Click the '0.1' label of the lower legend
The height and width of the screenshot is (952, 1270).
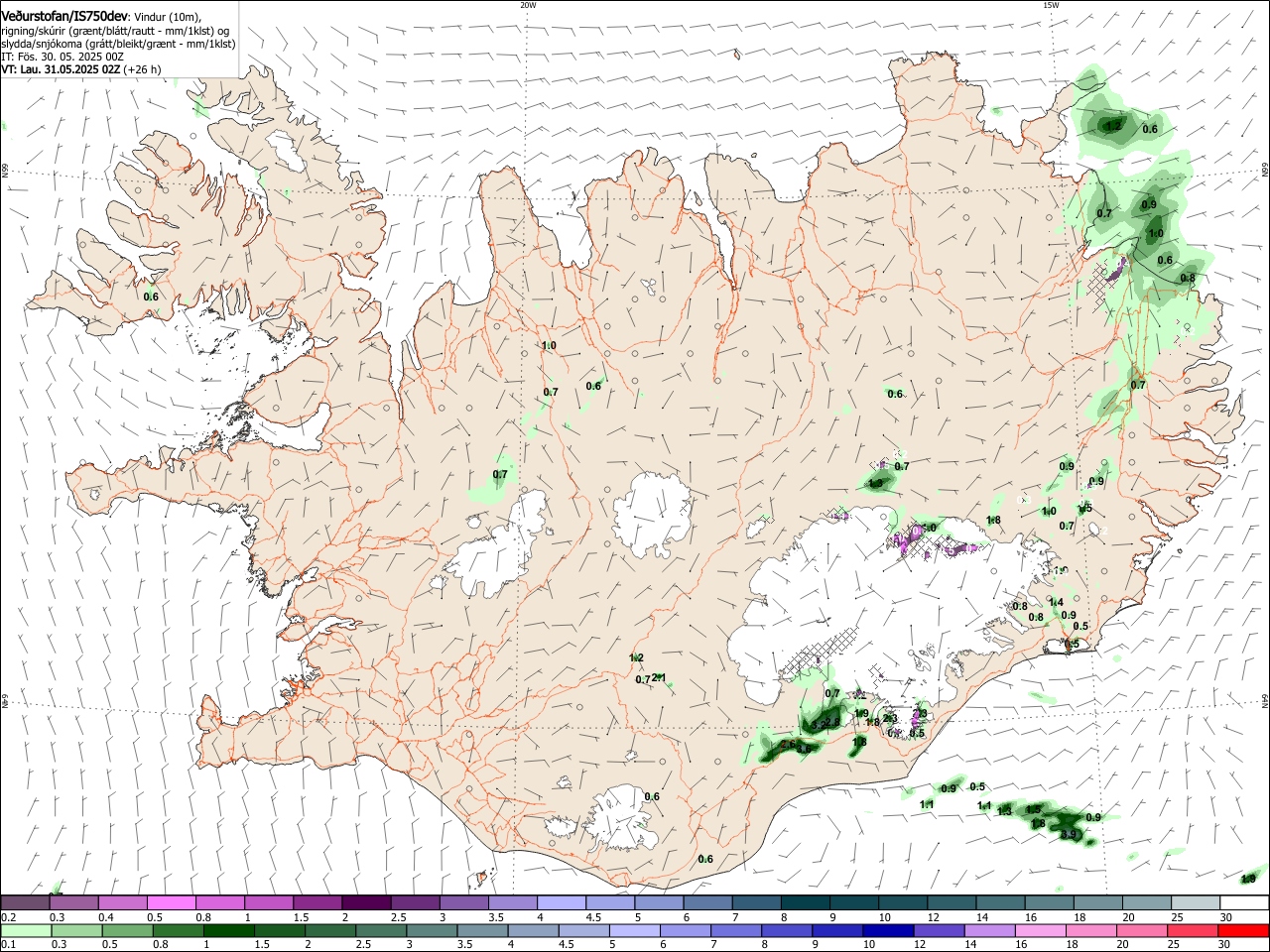(x=8, y=945)
